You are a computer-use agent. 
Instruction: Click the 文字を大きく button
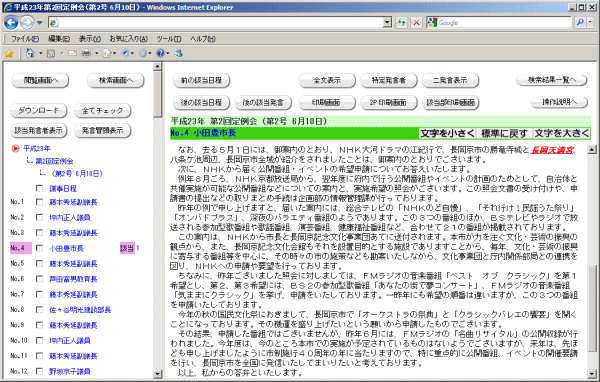(562, 133)
